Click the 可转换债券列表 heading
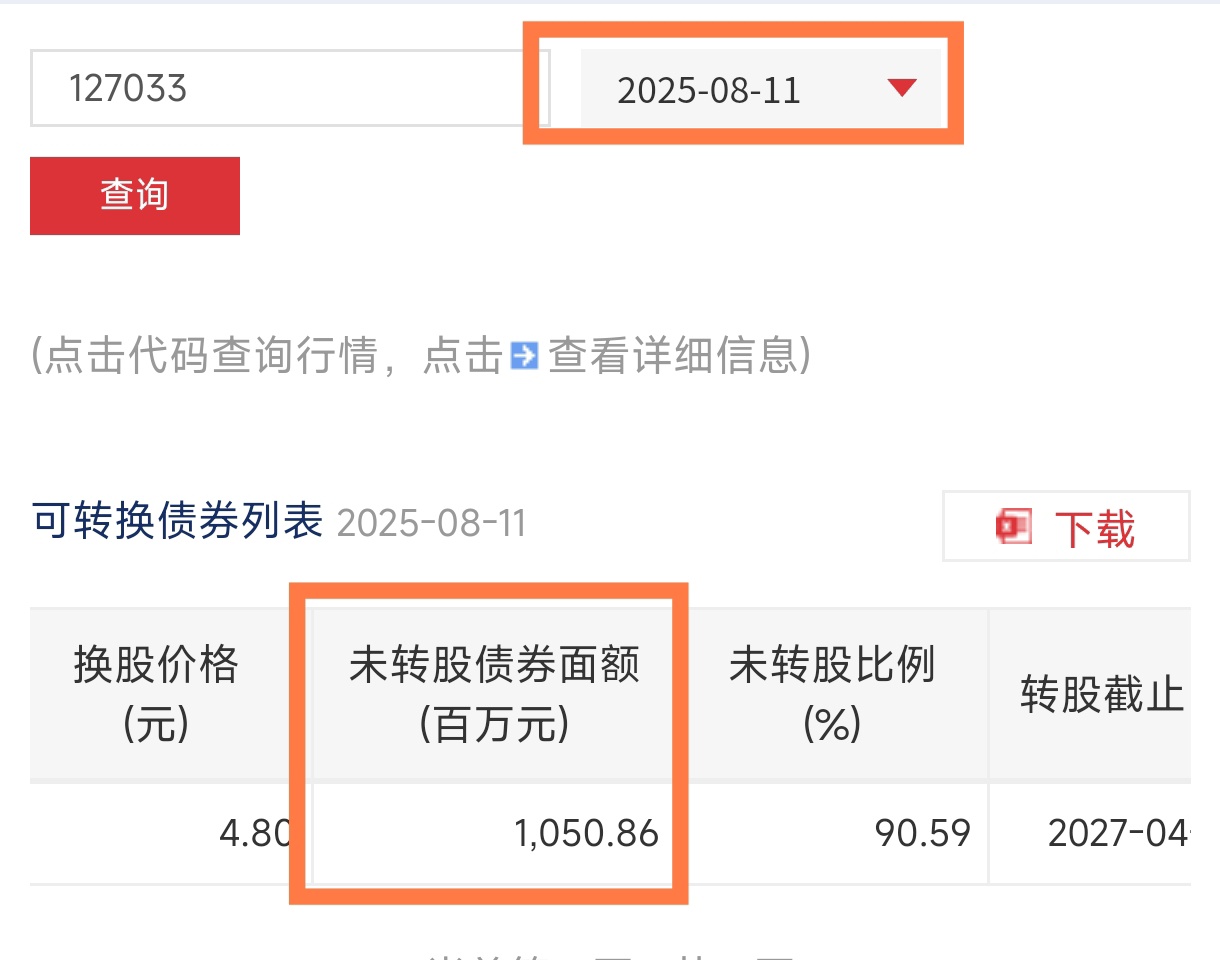This screenshot has height=960, width=1220. [x=177, y=521]
